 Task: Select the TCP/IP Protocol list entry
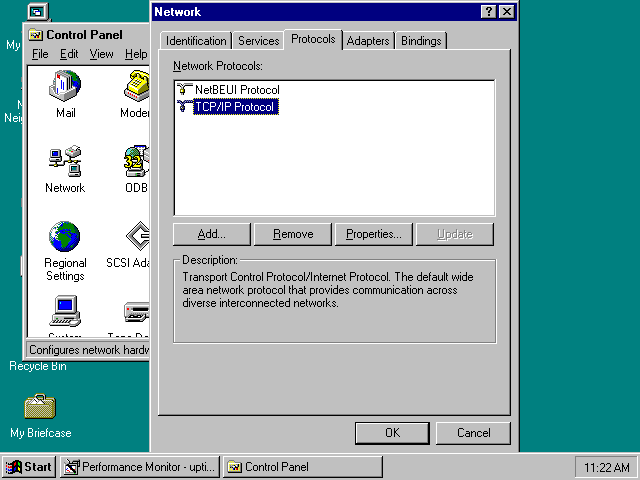pos(235,107)
